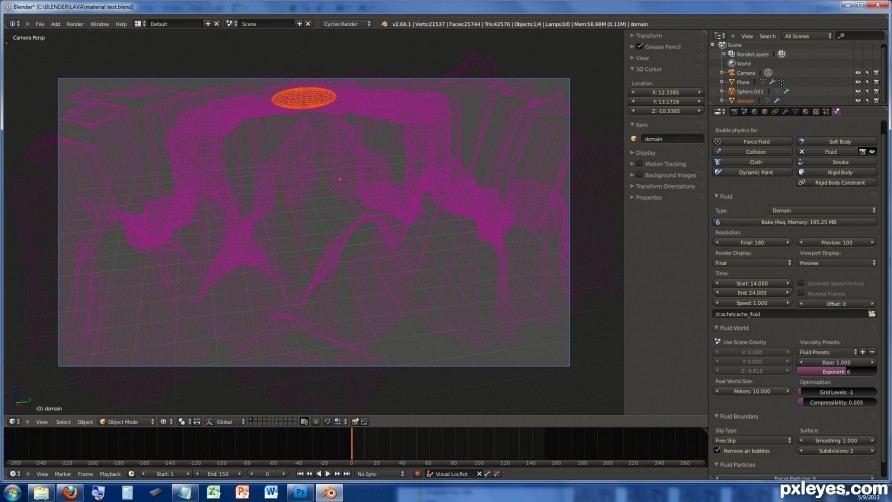Toggle visibility eye for domain in outliner
892x502 pixels.
tap(858, 100)
